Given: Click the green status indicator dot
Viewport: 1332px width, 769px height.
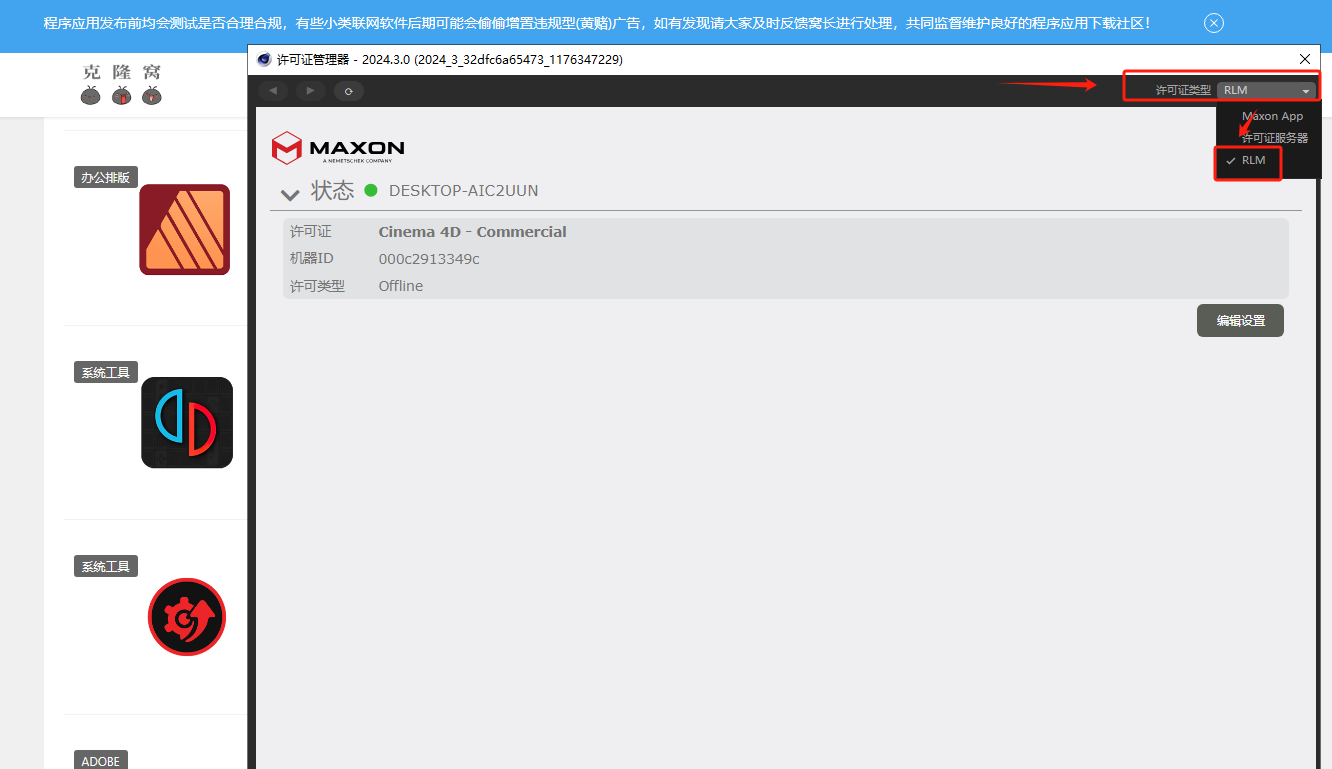Looking at the screenshot, I should tap(371, 190).
